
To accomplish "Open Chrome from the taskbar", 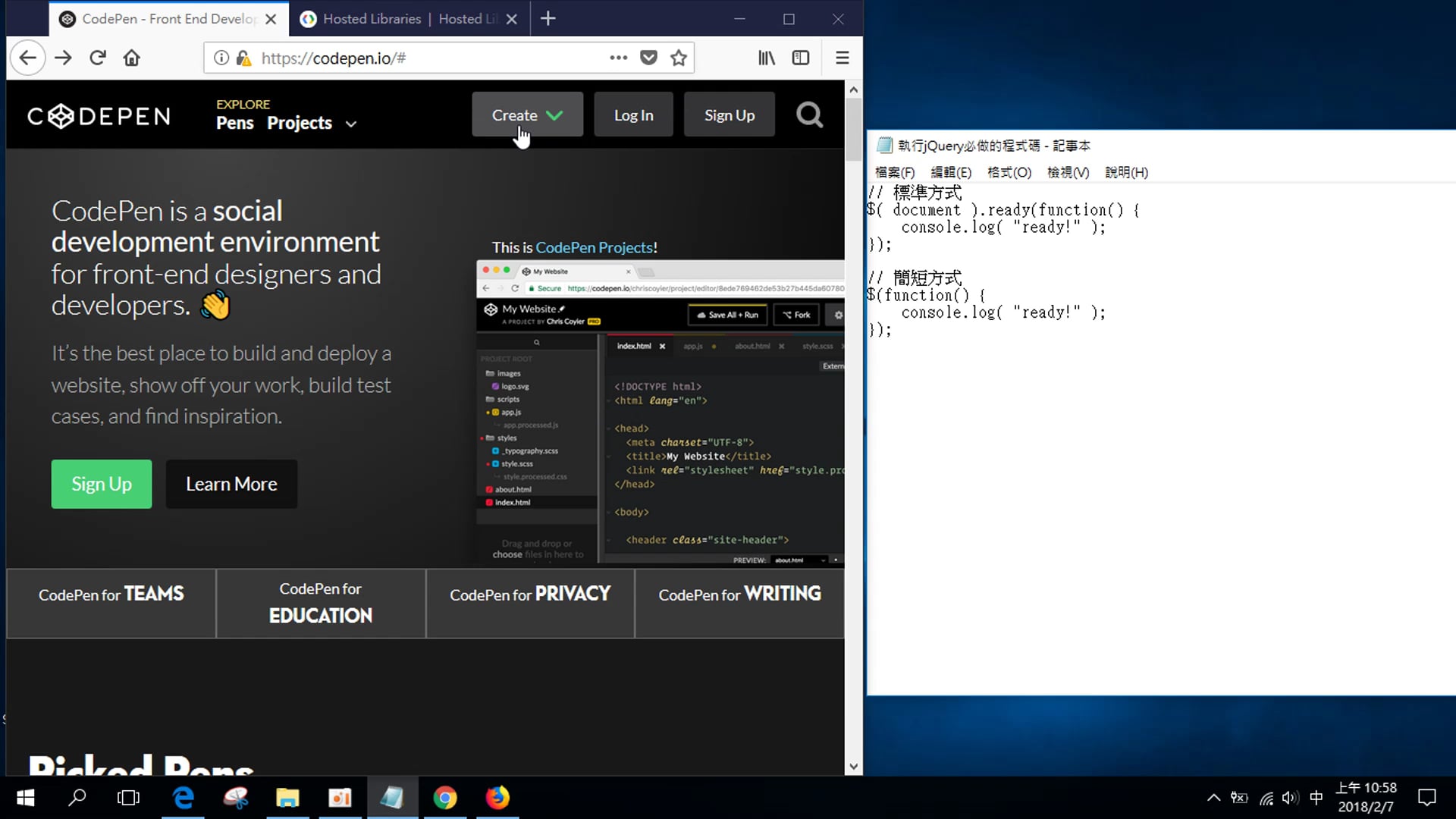I will click(445, 798).
